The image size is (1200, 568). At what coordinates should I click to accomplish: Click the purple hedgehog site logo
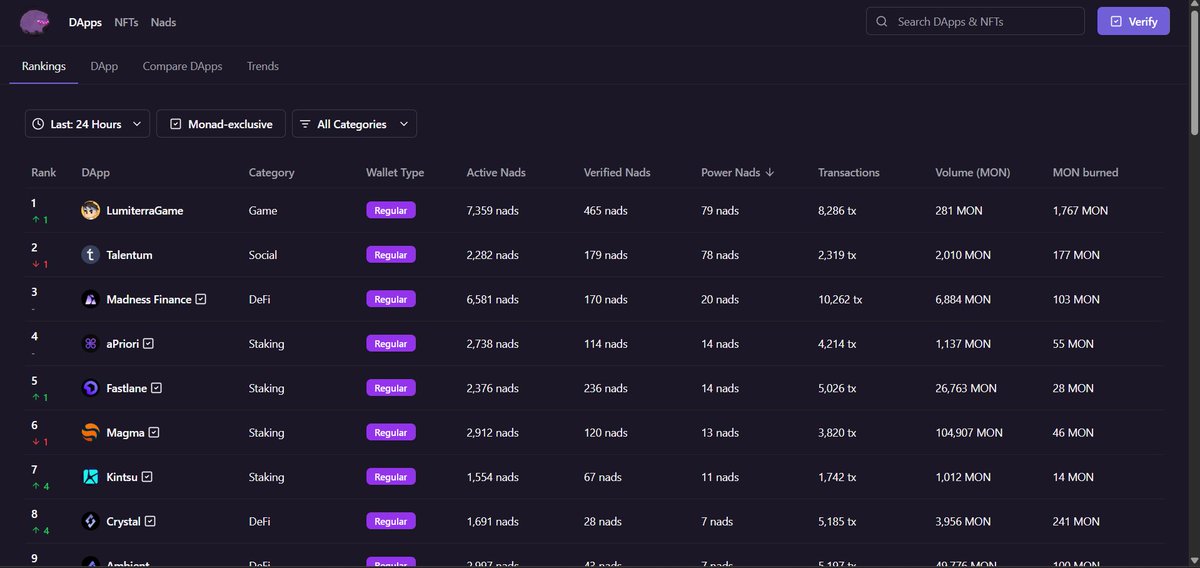pos(35,21)
